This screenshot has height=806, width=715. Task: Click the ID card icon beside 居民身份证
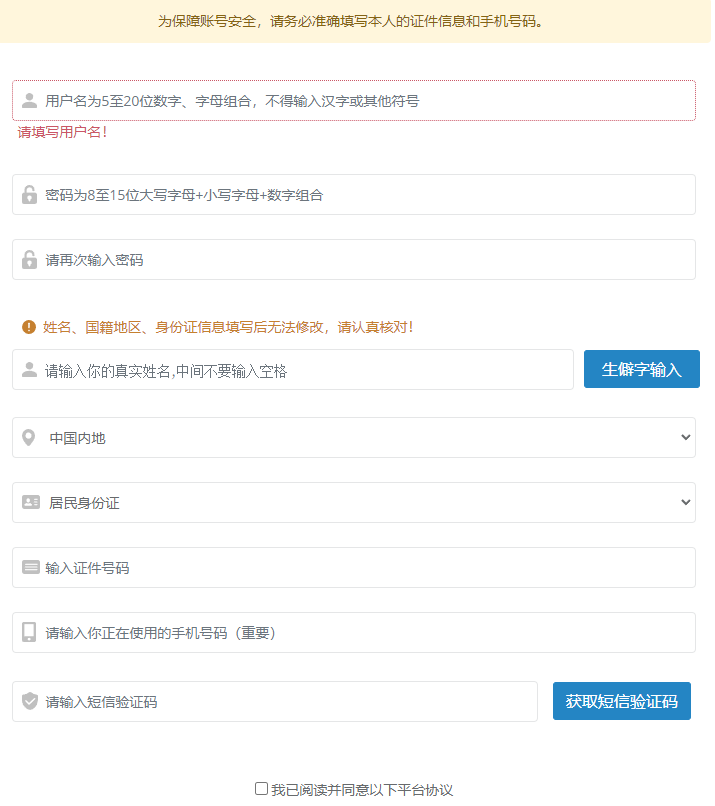click(30, 503)
